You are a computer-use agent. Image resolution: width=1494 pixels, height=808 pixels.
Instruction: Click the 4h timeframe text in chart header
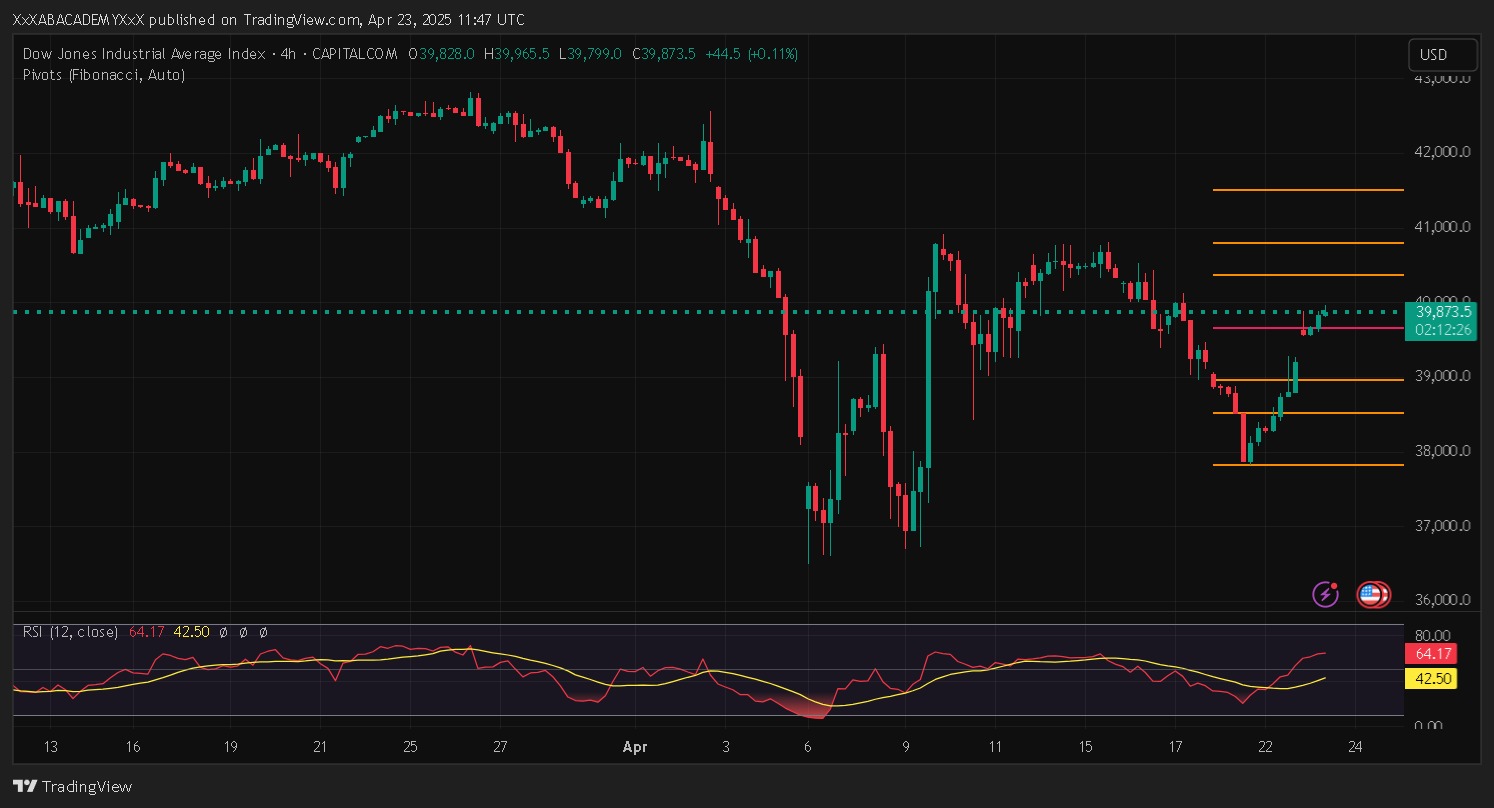(x=289, y=54)
